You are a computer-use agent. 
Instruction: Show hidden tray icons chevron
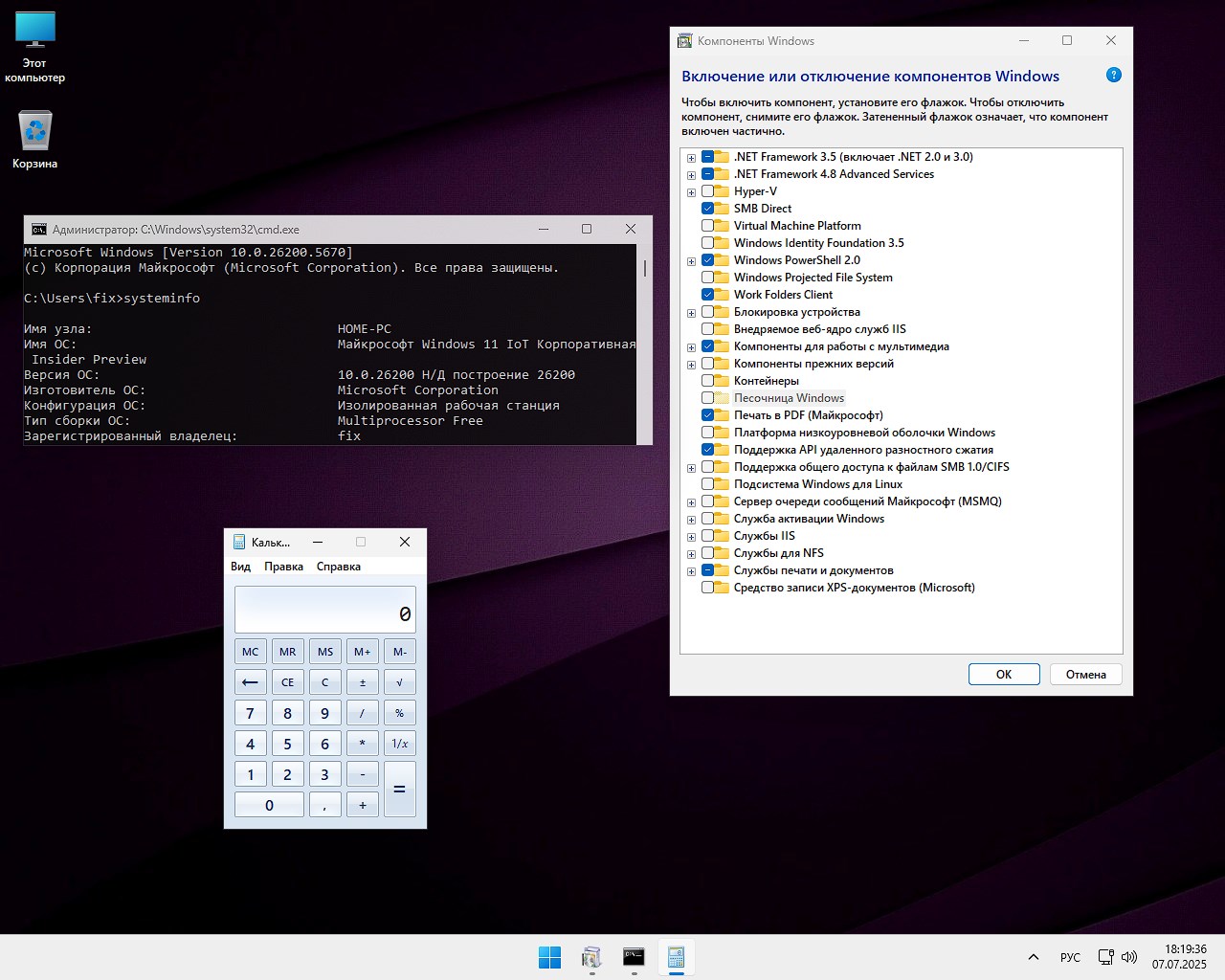1034,957
